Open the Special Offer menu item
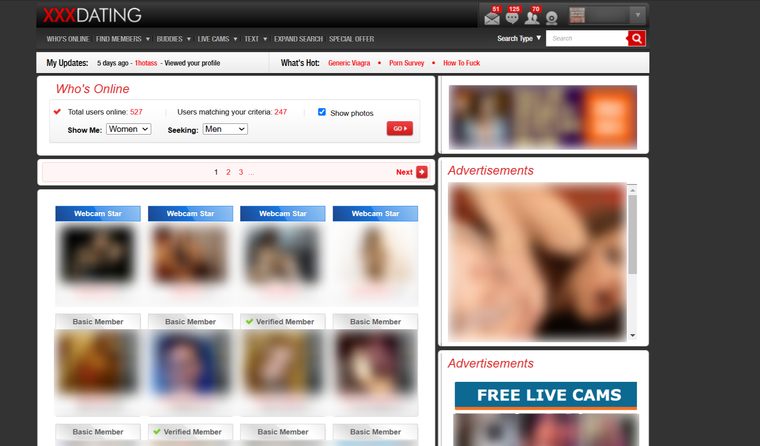 (351, 39)
